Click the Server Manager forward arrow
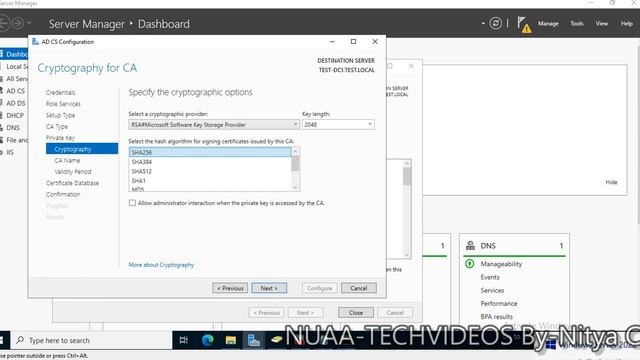 point(18,23)
